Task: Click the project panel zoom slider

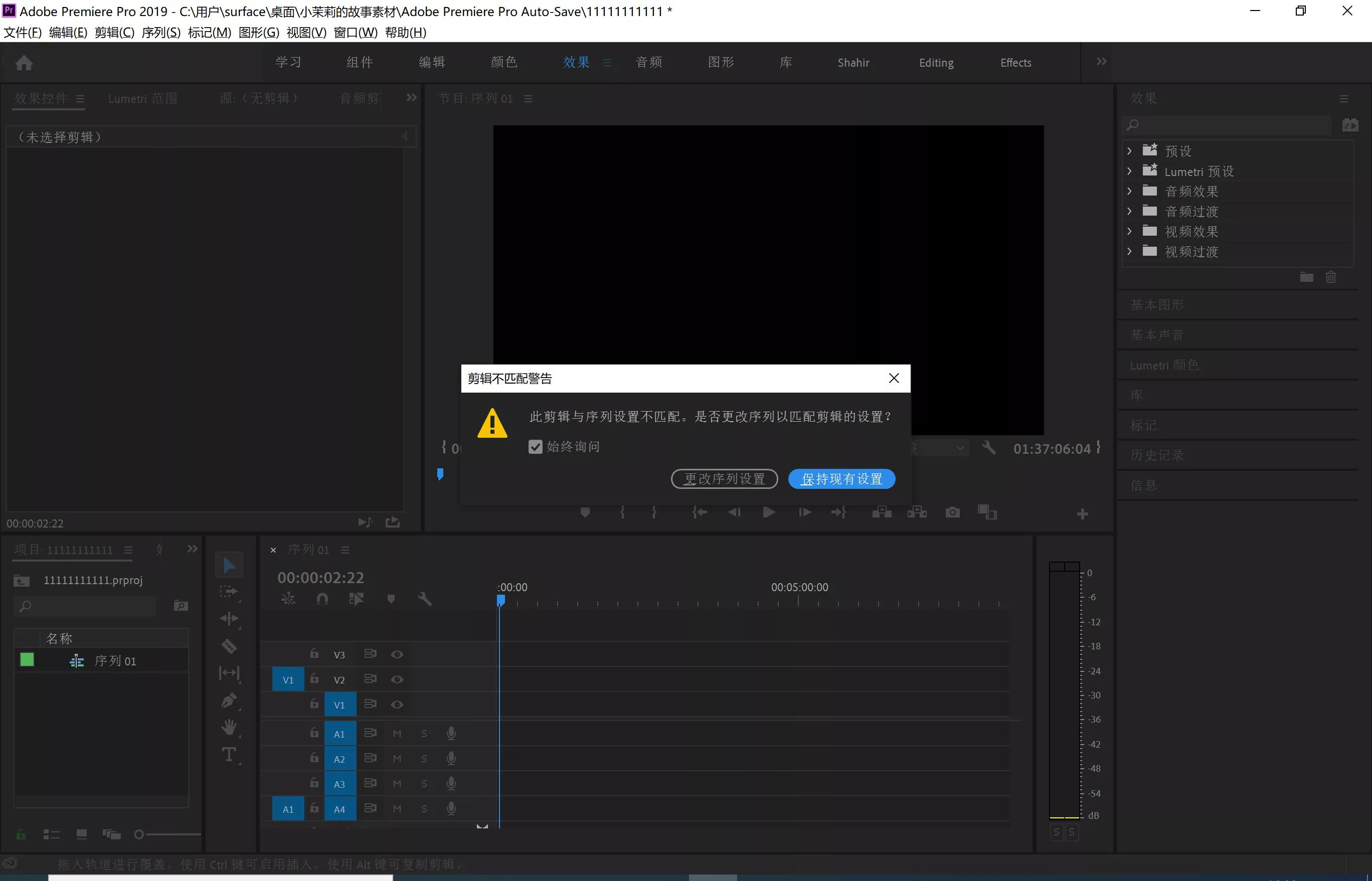Action: (139, 835)
